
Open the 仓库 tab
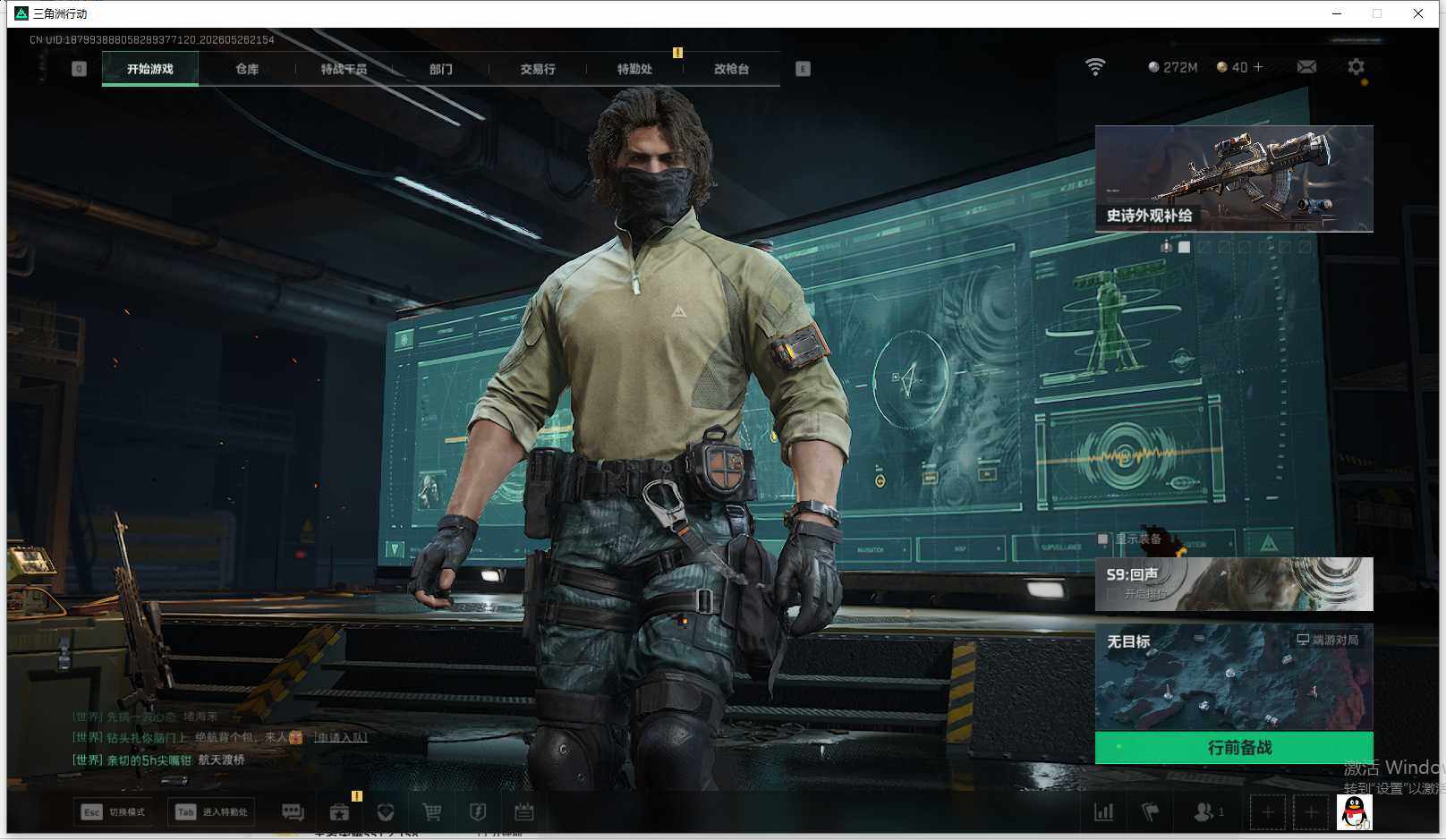247,69
